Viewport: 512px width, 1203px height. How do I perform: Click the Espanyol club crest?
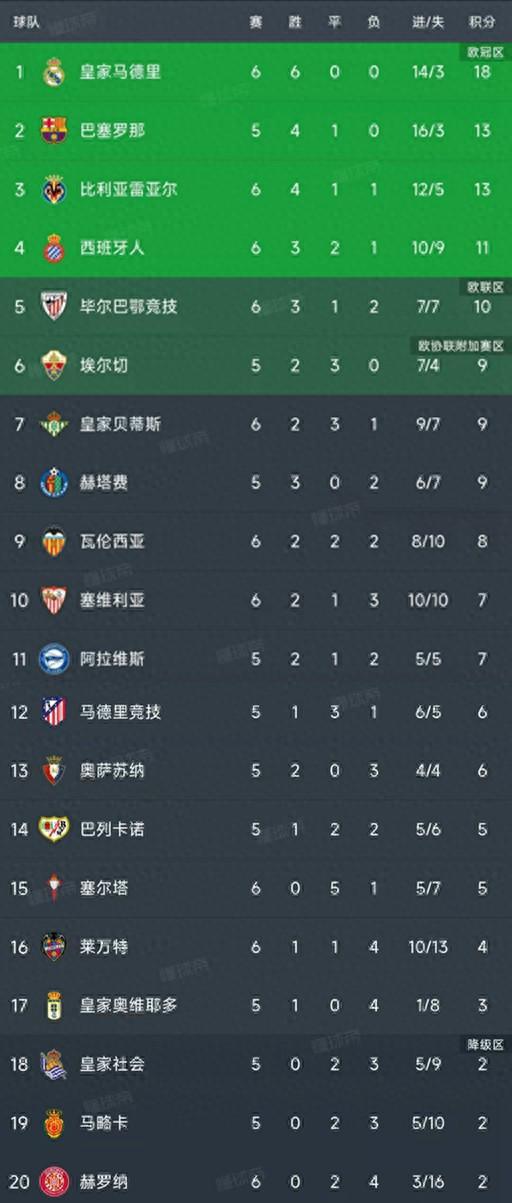tap(53, 248)
